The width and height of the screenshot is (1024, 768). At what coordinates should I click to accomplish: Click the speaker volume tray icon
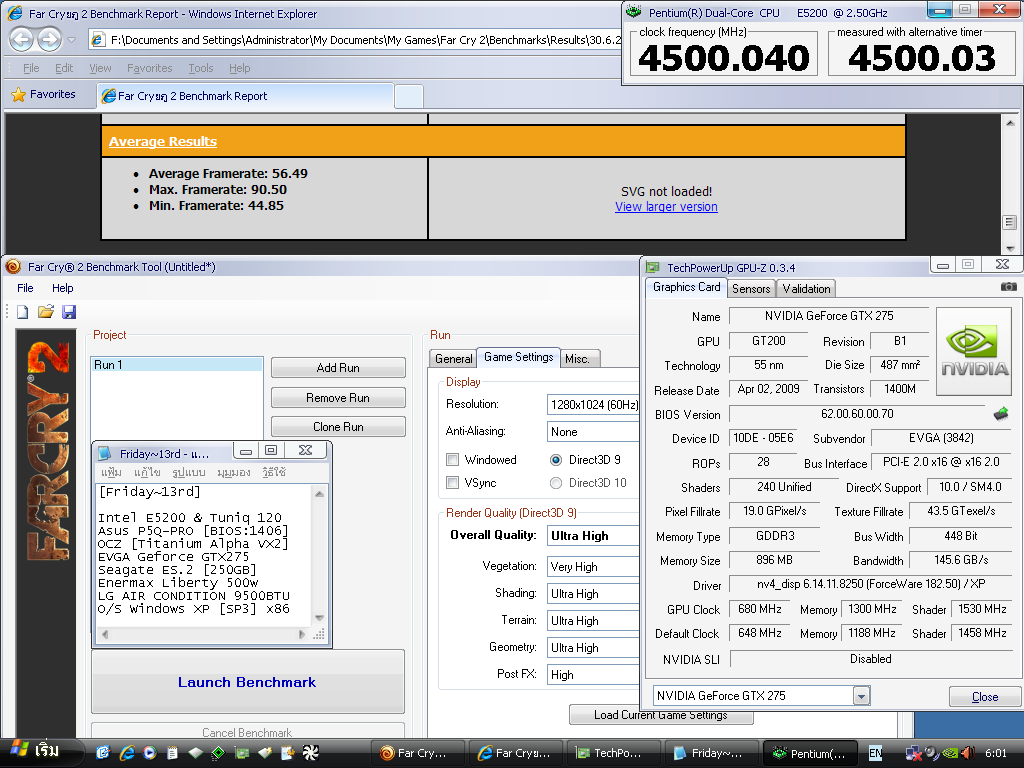(x=967, y=753)
